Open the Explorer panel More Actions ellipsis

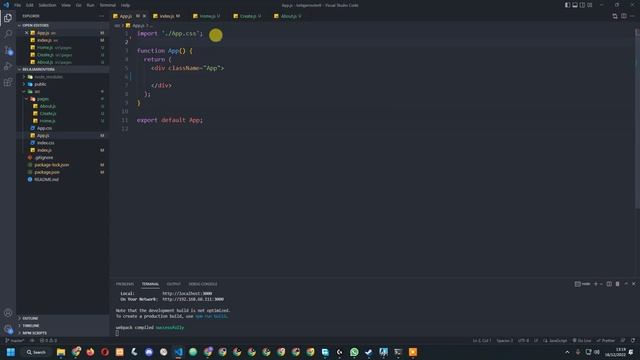(x=102, y=16)
